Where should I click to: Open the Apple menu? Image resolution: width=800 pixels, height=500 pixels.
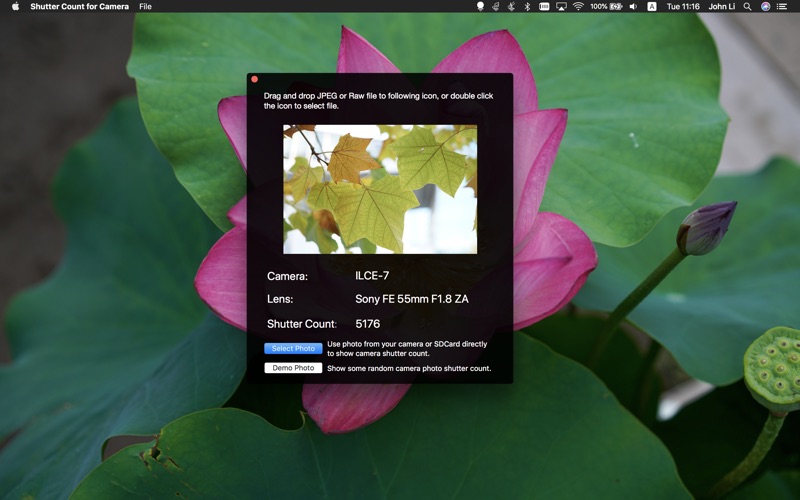click(15, 7)
